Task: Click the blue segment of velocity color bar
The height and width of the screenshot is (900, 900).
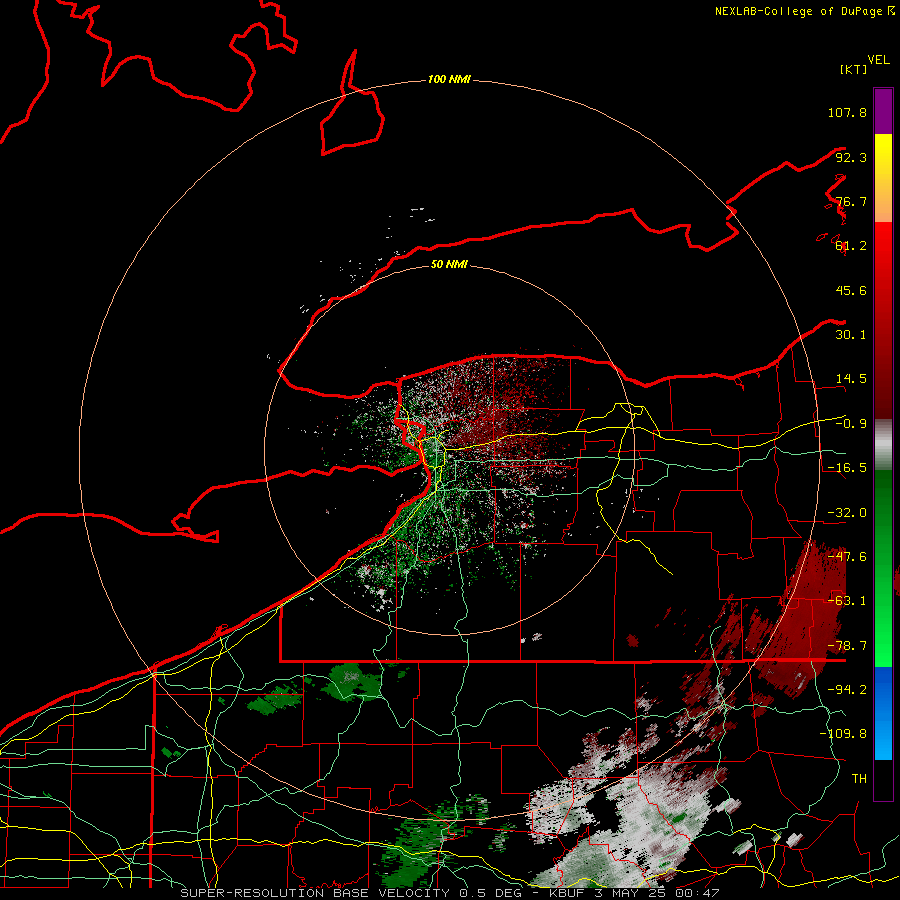Action: [x=883, y=713]
